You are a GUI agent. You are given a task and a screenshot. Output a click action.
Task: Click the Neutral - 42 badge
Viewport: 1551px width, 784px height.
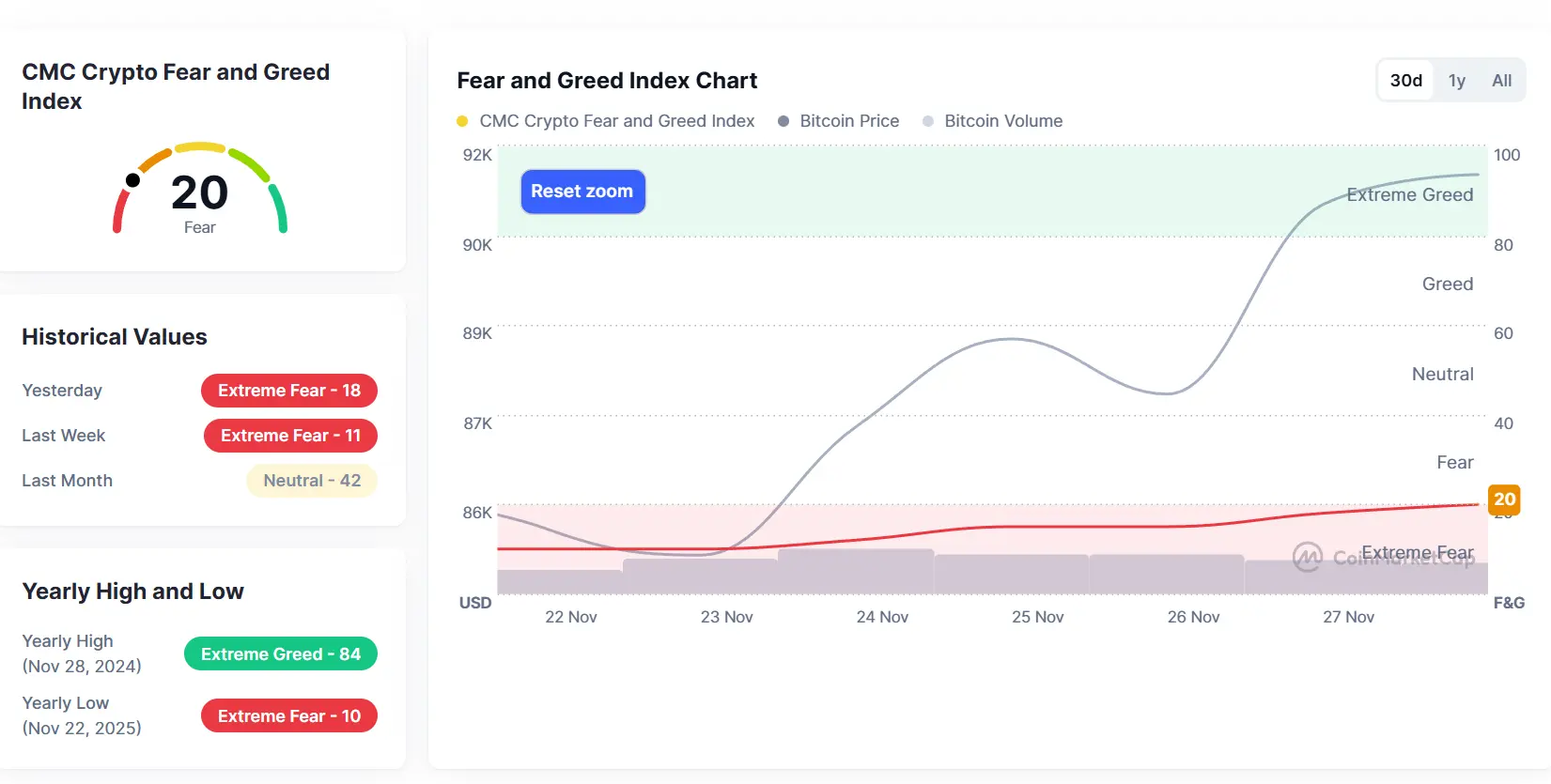[312, 481]
